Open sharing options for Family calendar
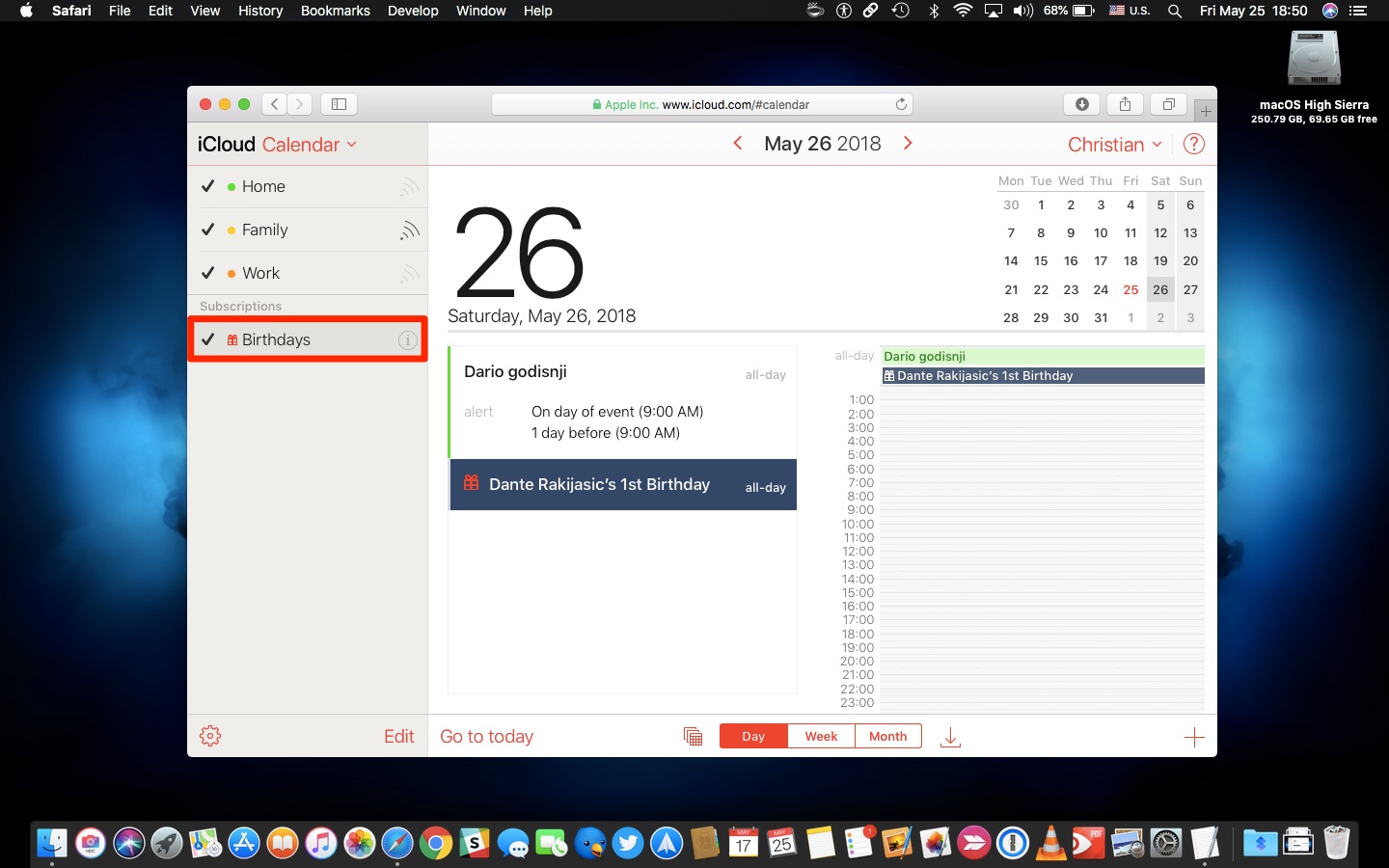This screenshot has height=868, width=1389. coord(410,231)
